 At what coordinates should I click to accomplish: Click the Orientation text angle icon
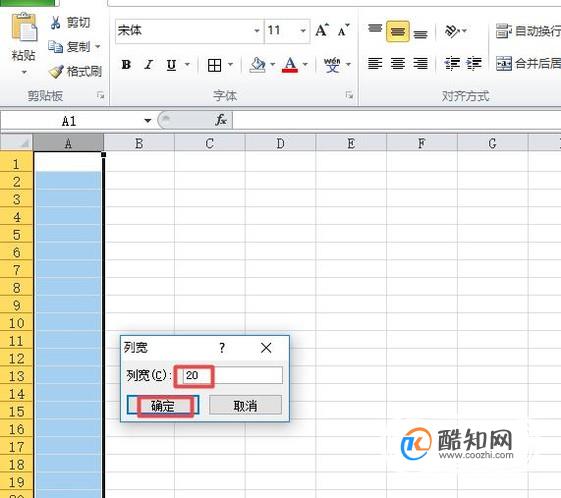coord(452,31)
